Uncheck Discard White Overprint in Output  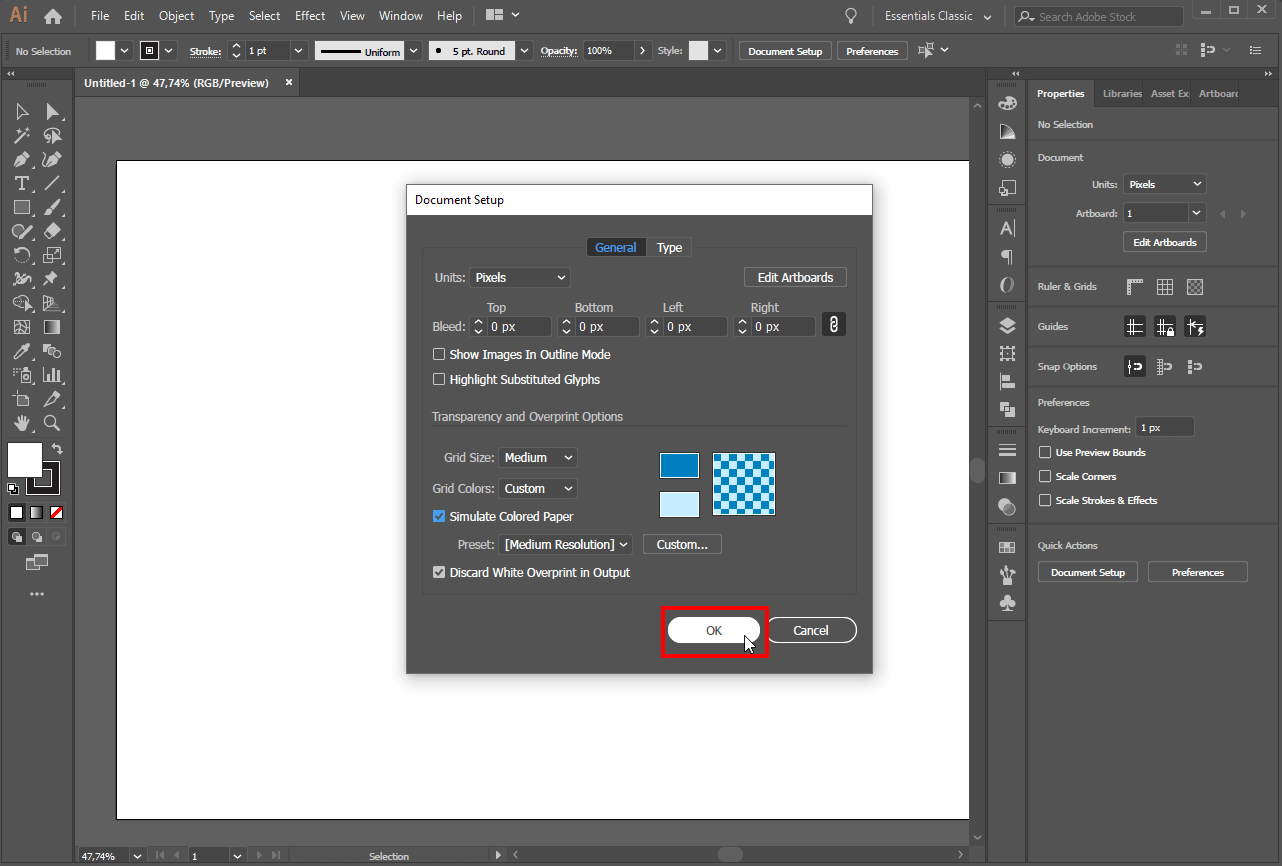point(439,572)
